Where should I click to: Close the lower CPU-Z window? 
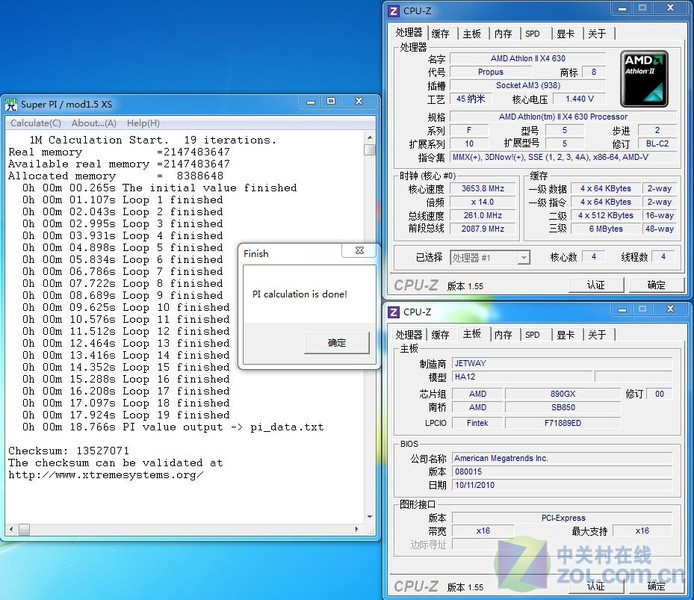tap(670, 309)
